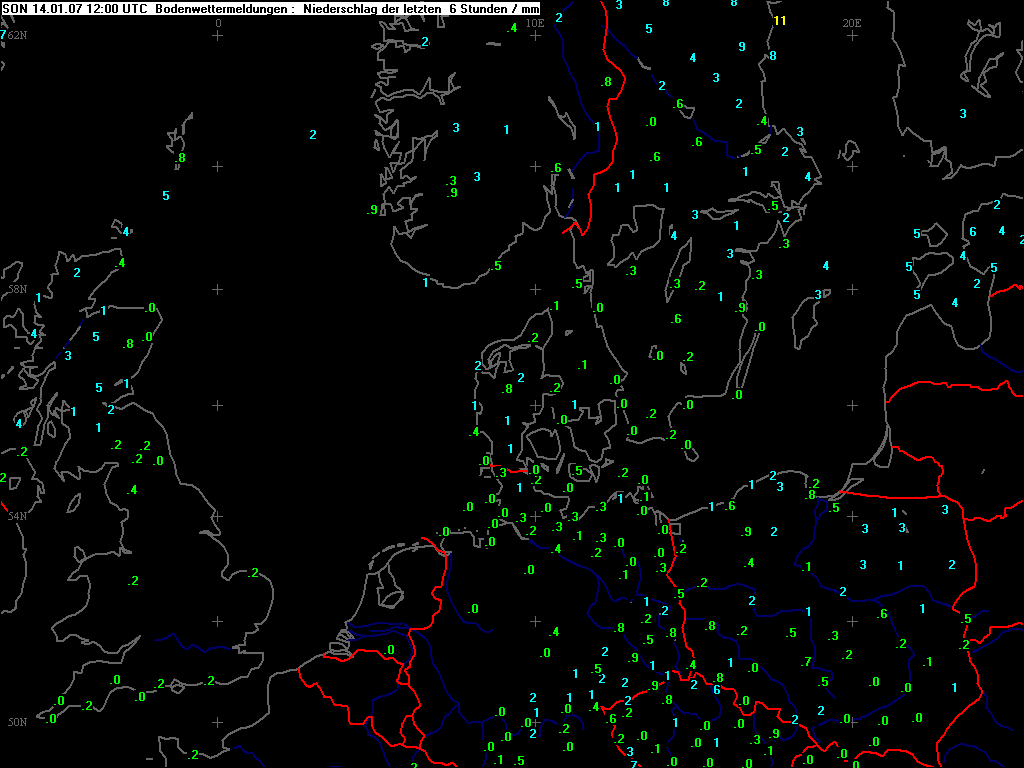Select the 54N latitude label
The height and width of the screenshot is (768, 1024).
(17, 516)
